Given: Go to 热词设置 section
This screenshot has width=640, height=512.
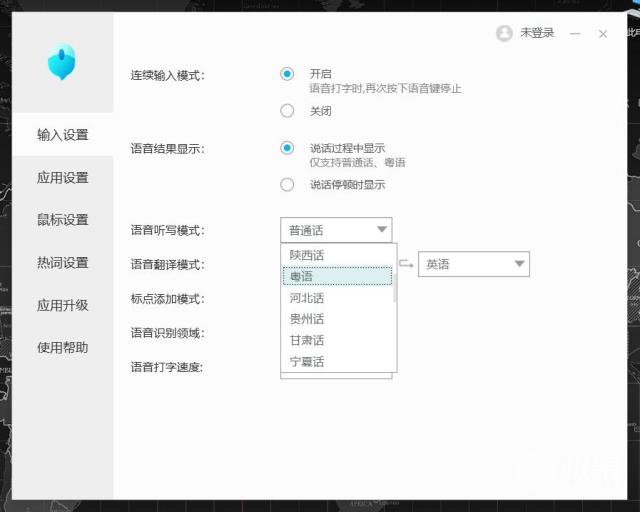Looking at the screenshot, I should pos(62,263).
